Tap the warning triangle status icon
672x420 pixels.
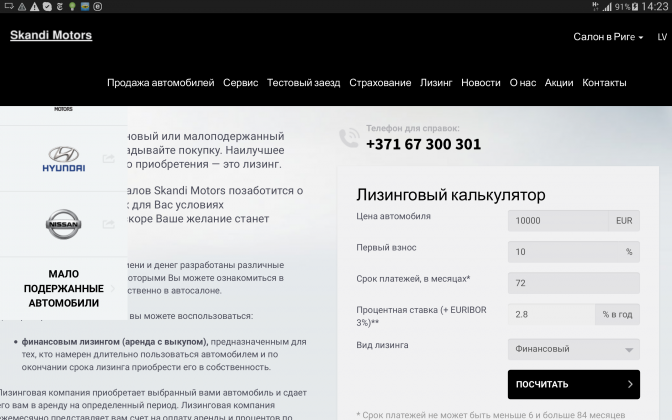coord(35,6)
